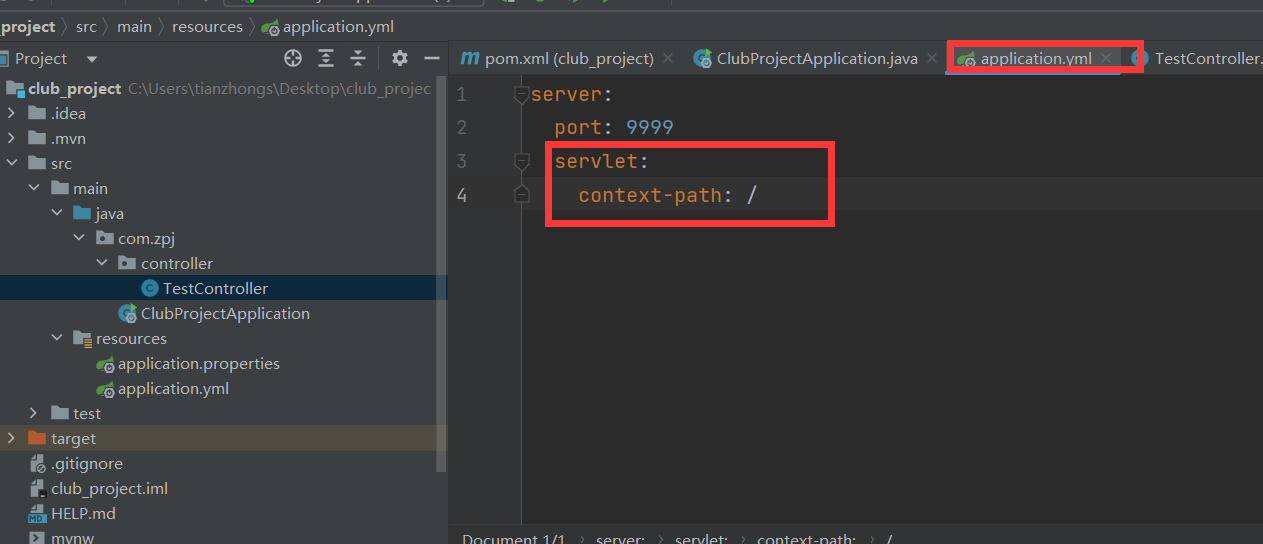Click the Collapse All icon in Project panel
This screenshot has height=544, width=1263.
click(358, 58)
